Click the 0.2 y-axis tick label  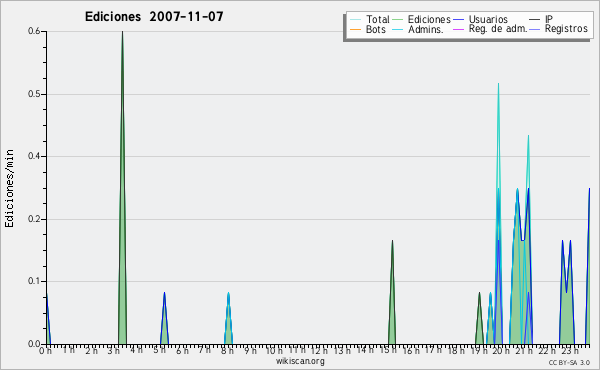click(x=34, y=219)
